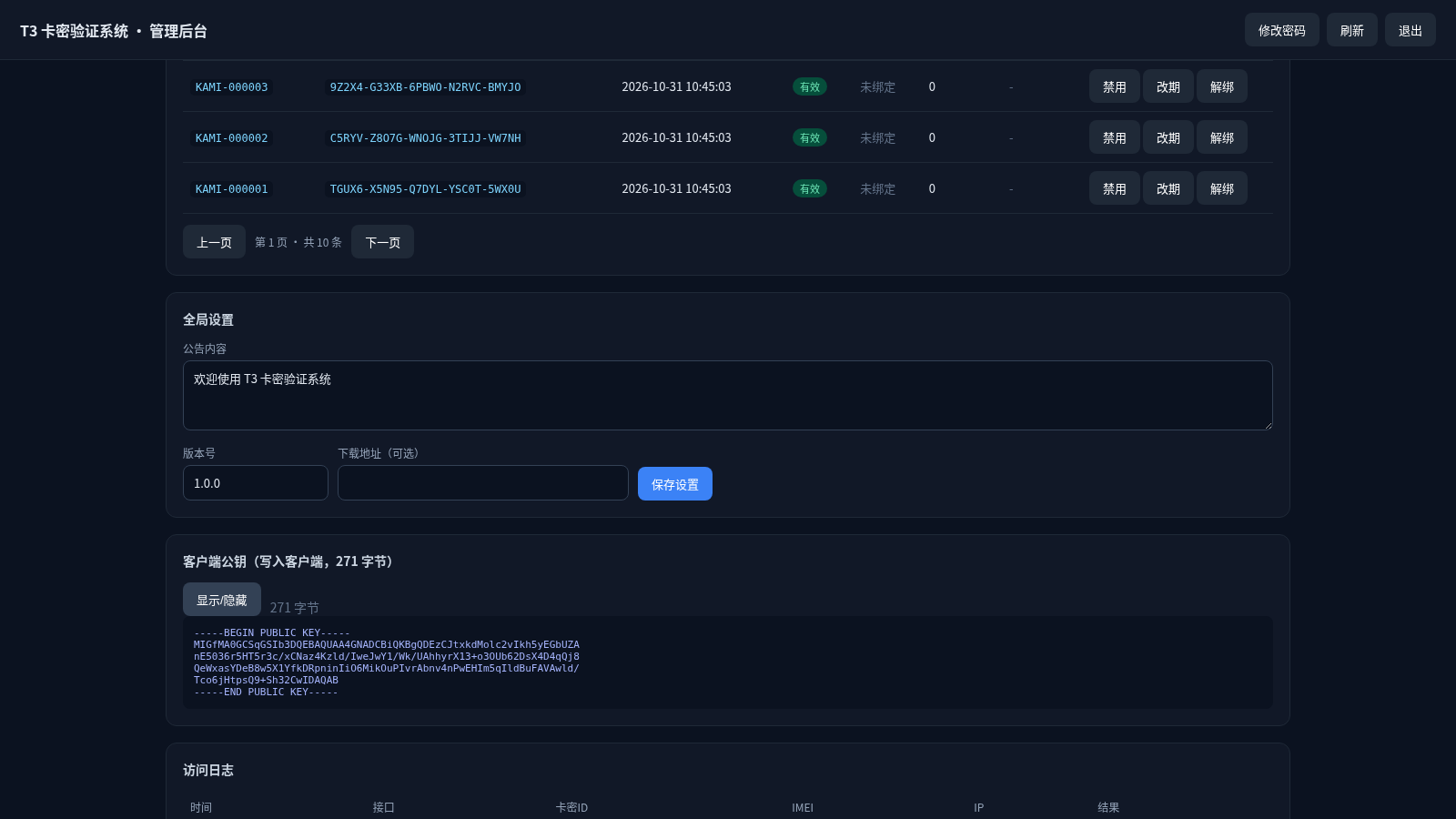Select card ID KAMI-000002
Image resolution: width=1456 pixels, height=819 pixels.
[x=231, y=138]
